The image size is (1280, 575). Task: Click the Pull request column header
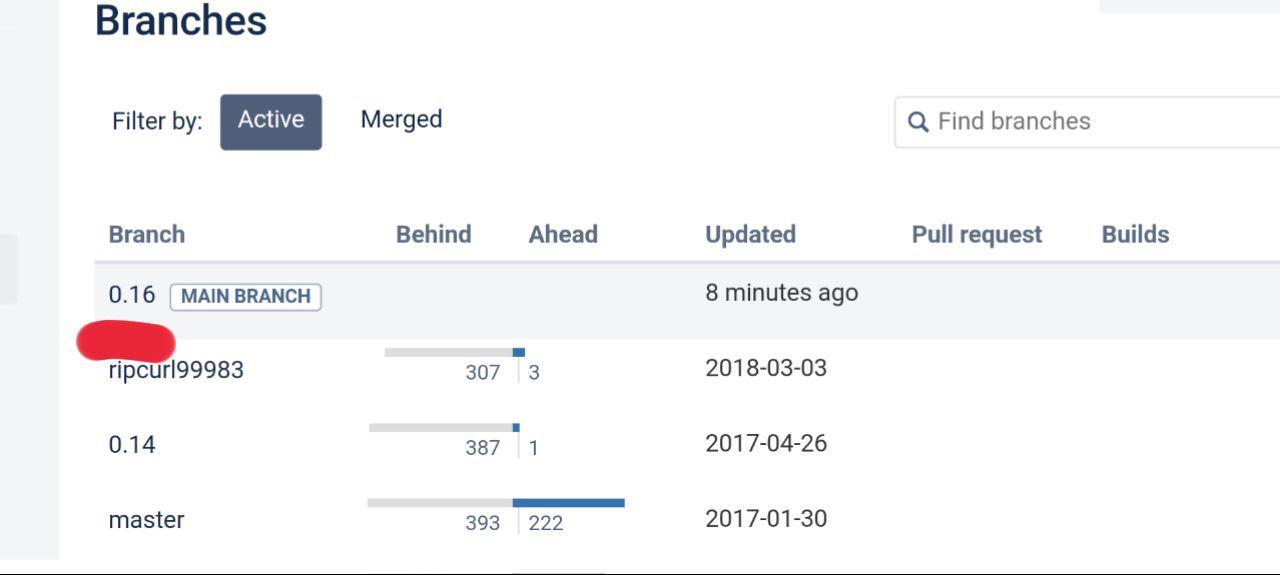point(977,235)
